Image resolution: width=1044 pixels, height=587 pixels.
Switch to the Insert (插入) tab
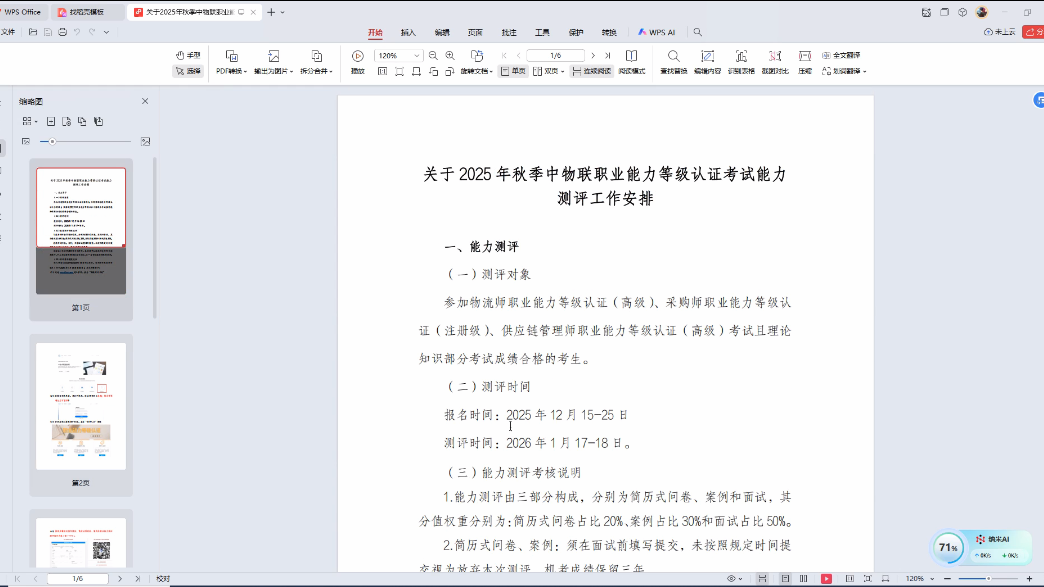[x=408, y=32]
